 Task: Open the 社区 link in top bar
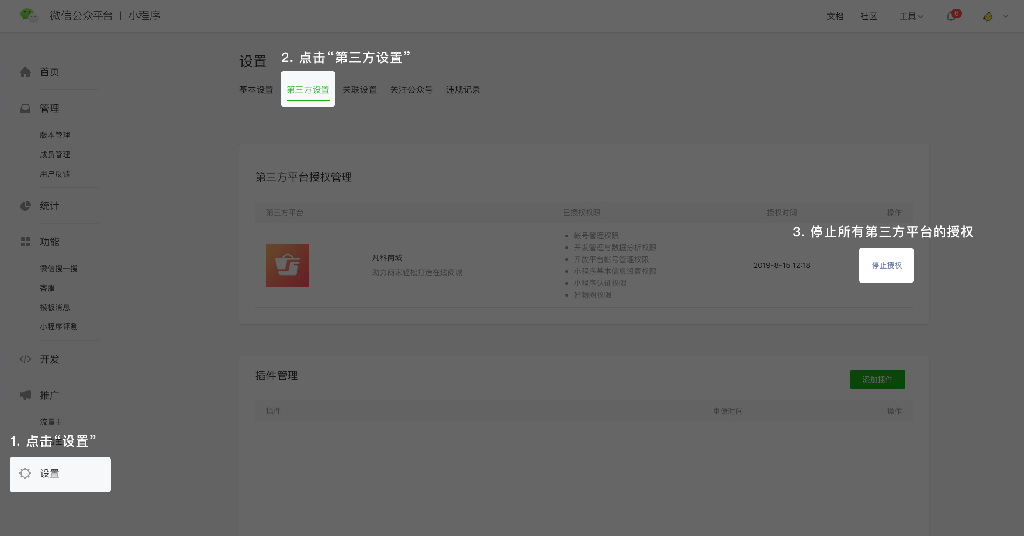(x=869, y=17)
